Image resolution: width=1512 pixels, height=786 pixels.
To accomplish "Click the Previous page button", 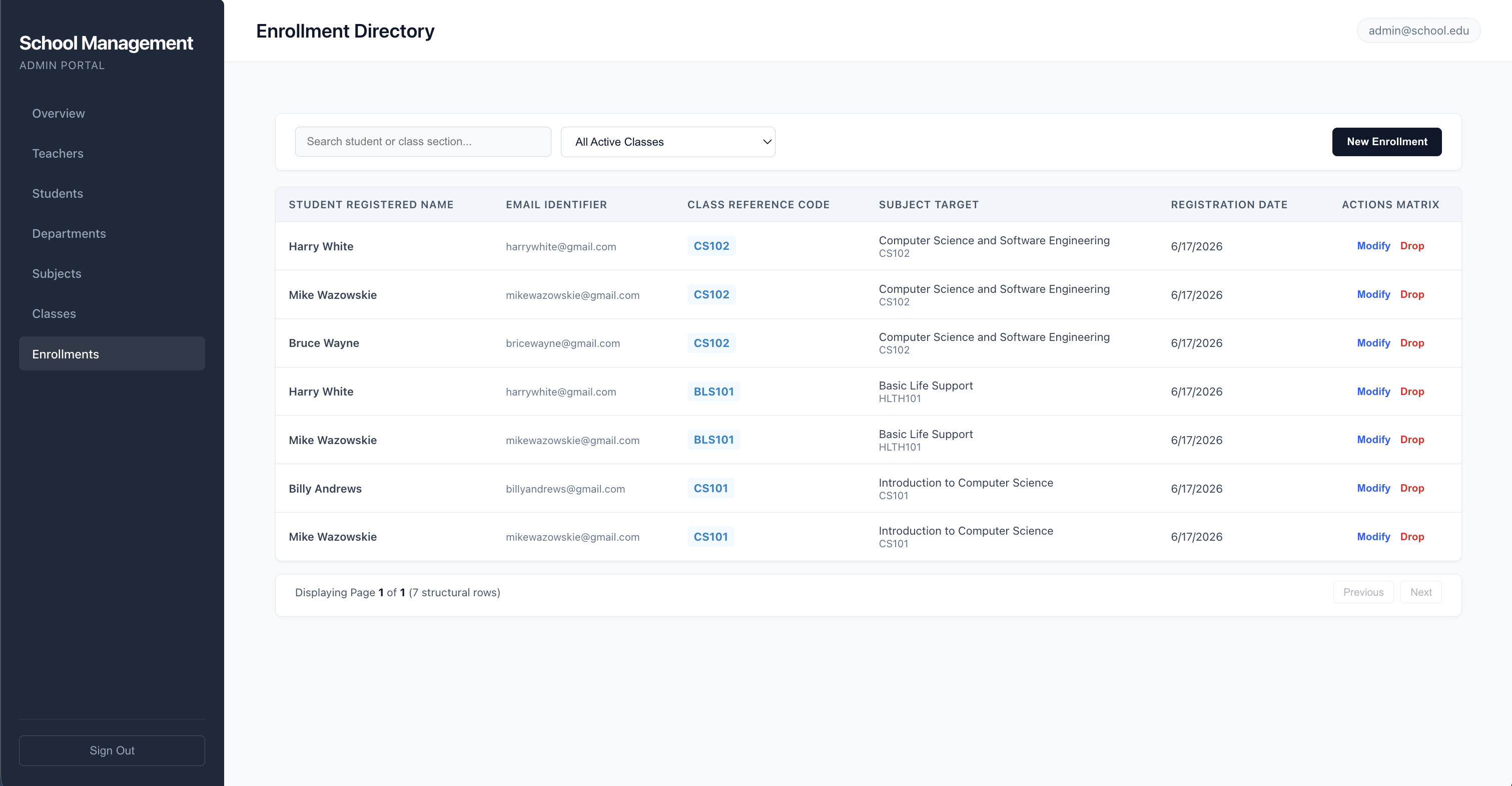I will pos(1363,592).
